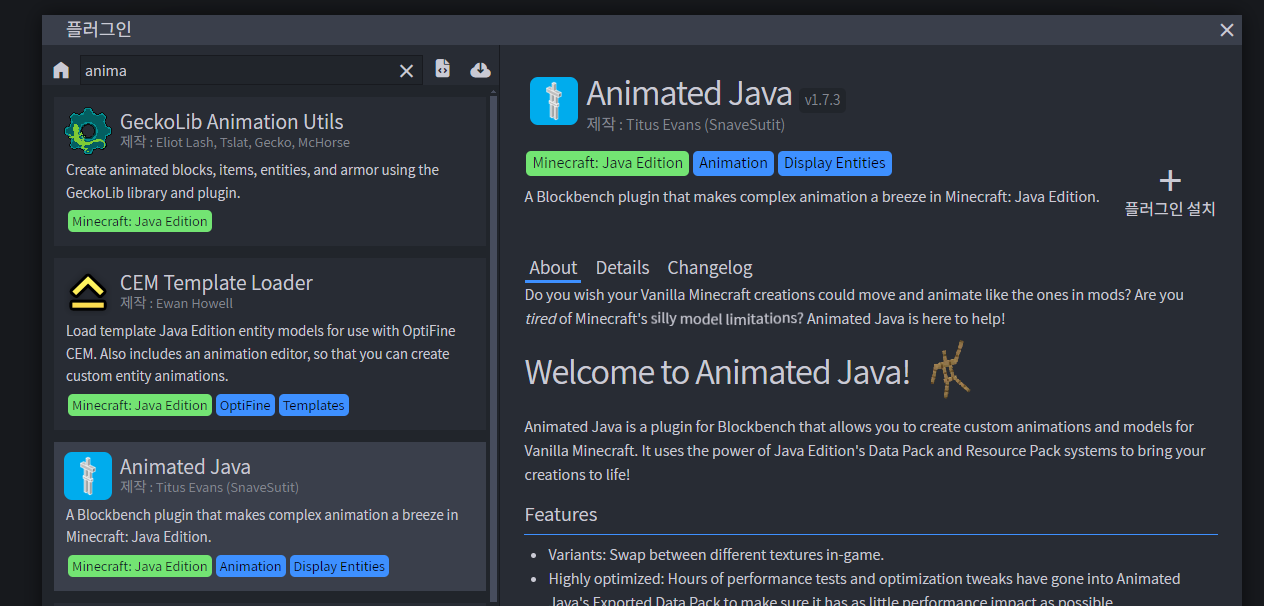This screenshot has height=606, width=1264.
Task: Open the Changelog tab
Action: pyautogui.click(x=710, y=268)
